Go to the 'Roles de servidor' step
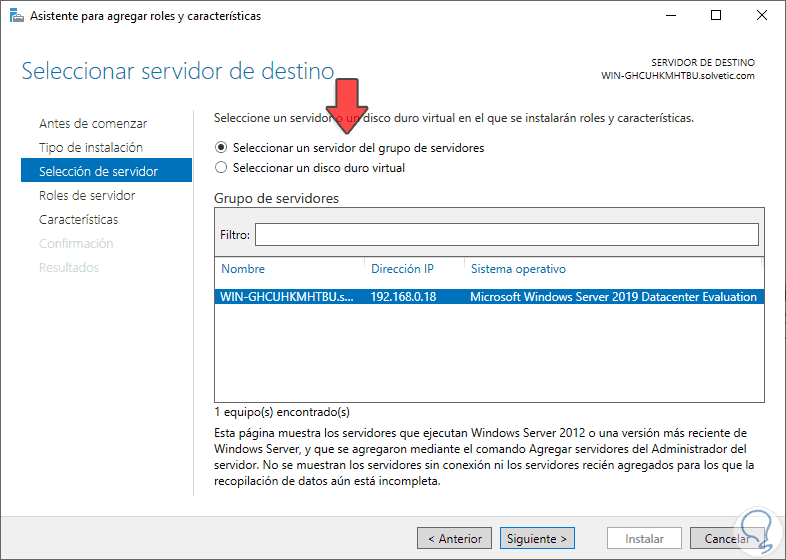Image resolution: width=786 pixels, height=560 pixels. [x=87, y=196]
